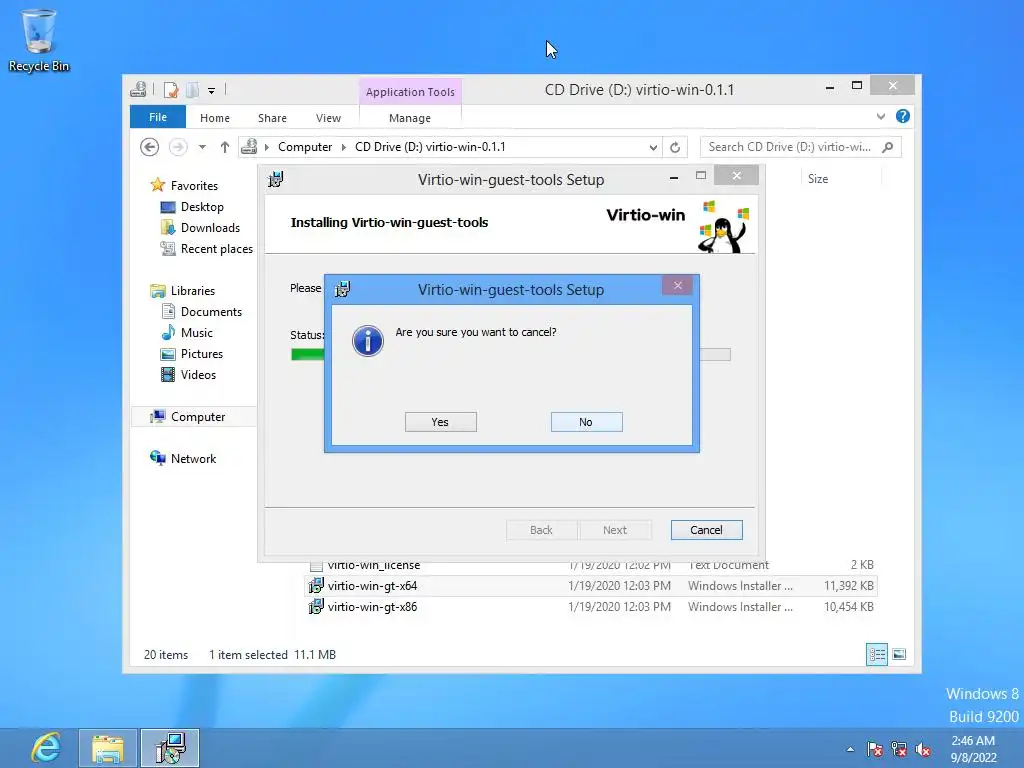The width and height of the screenshot is (1024, 768).
Task: Switch to Large icons view in status bar
Action: (x=899, y=654)
